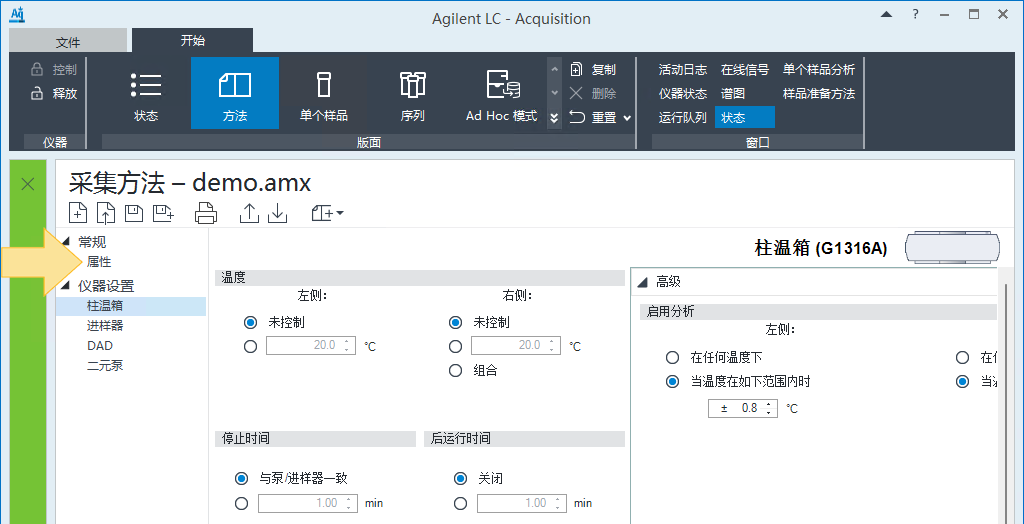Select 与泵/进样器一致 stop time option
1024x524 pixels.
click(242, 478)
